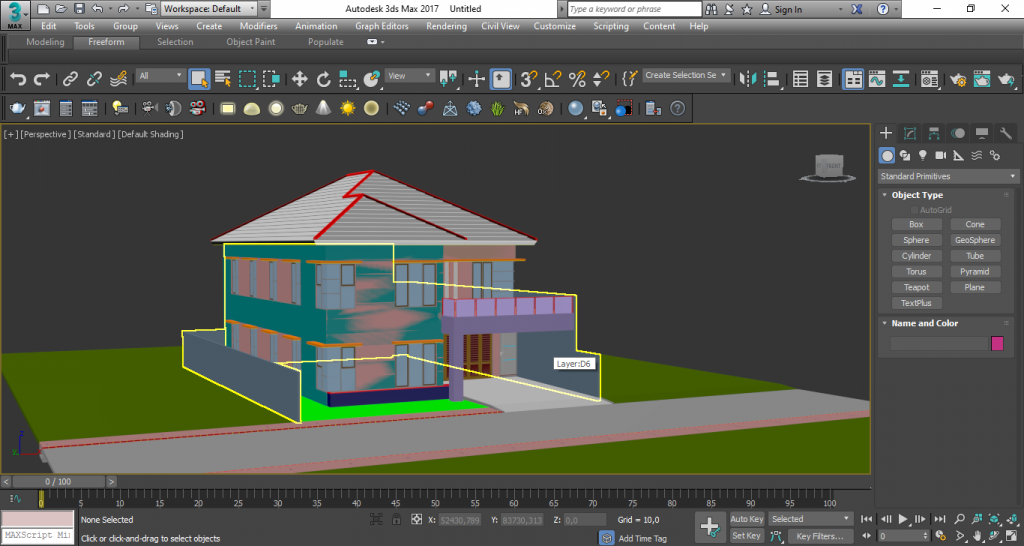Toggle the Selection Lock icon

pyautogui.click(x=396, y=520)
